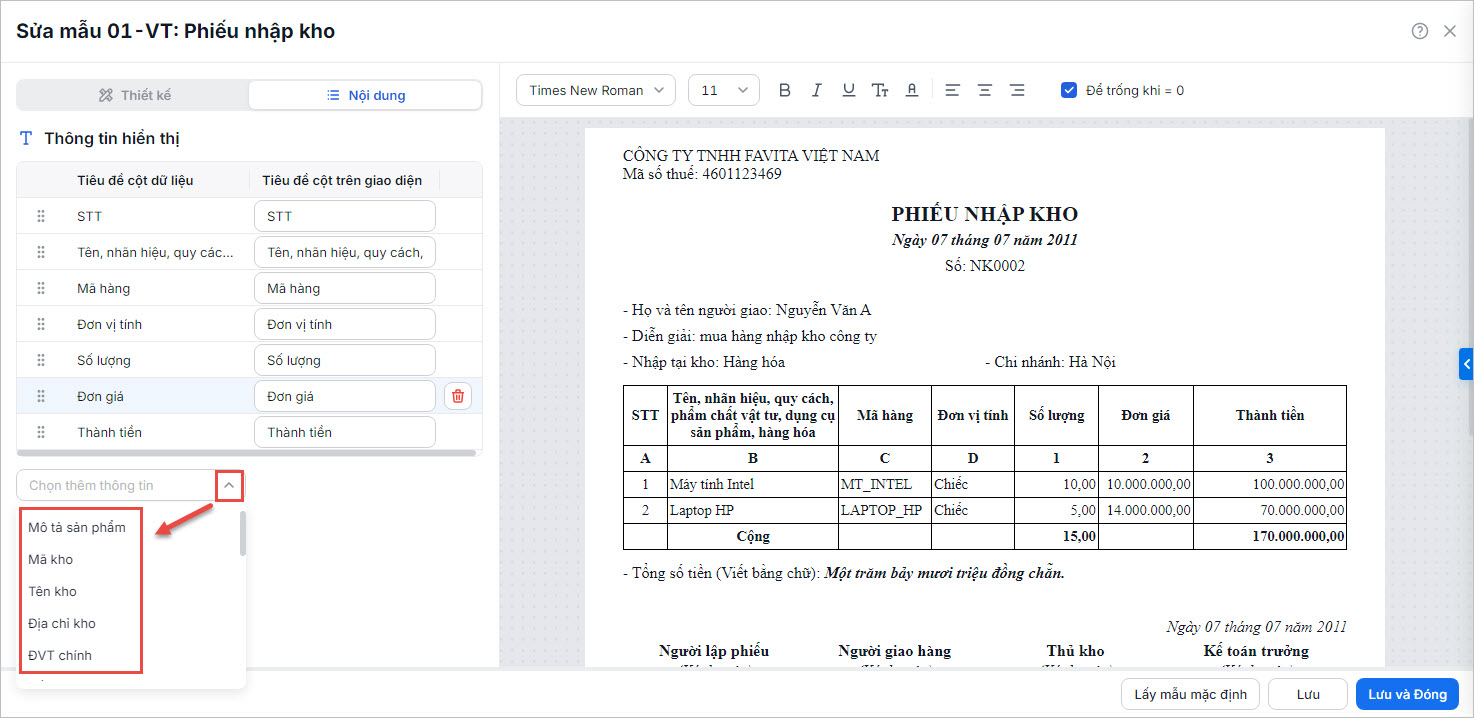This screenshot has height=718, width=1474.
Task: Open the help icon in title bar
Action: click(1420, 31)
